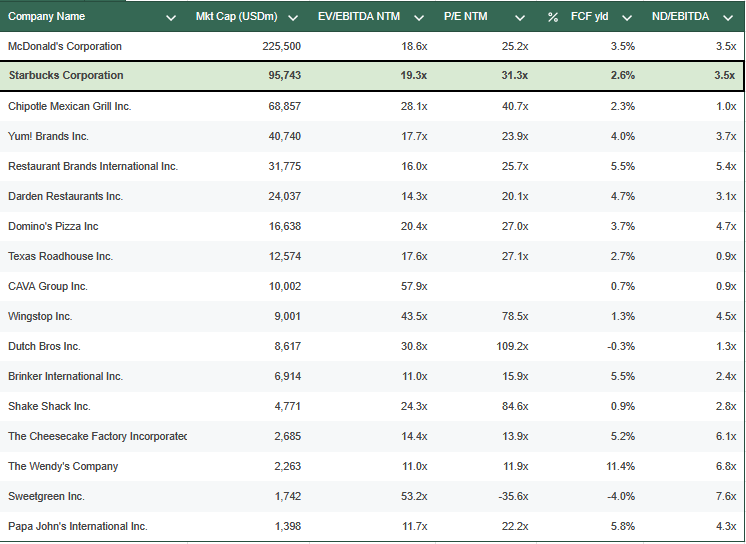Select CAVA Group Inc. company name
This screenshot has height=544, width=746.
click(48, 286)
